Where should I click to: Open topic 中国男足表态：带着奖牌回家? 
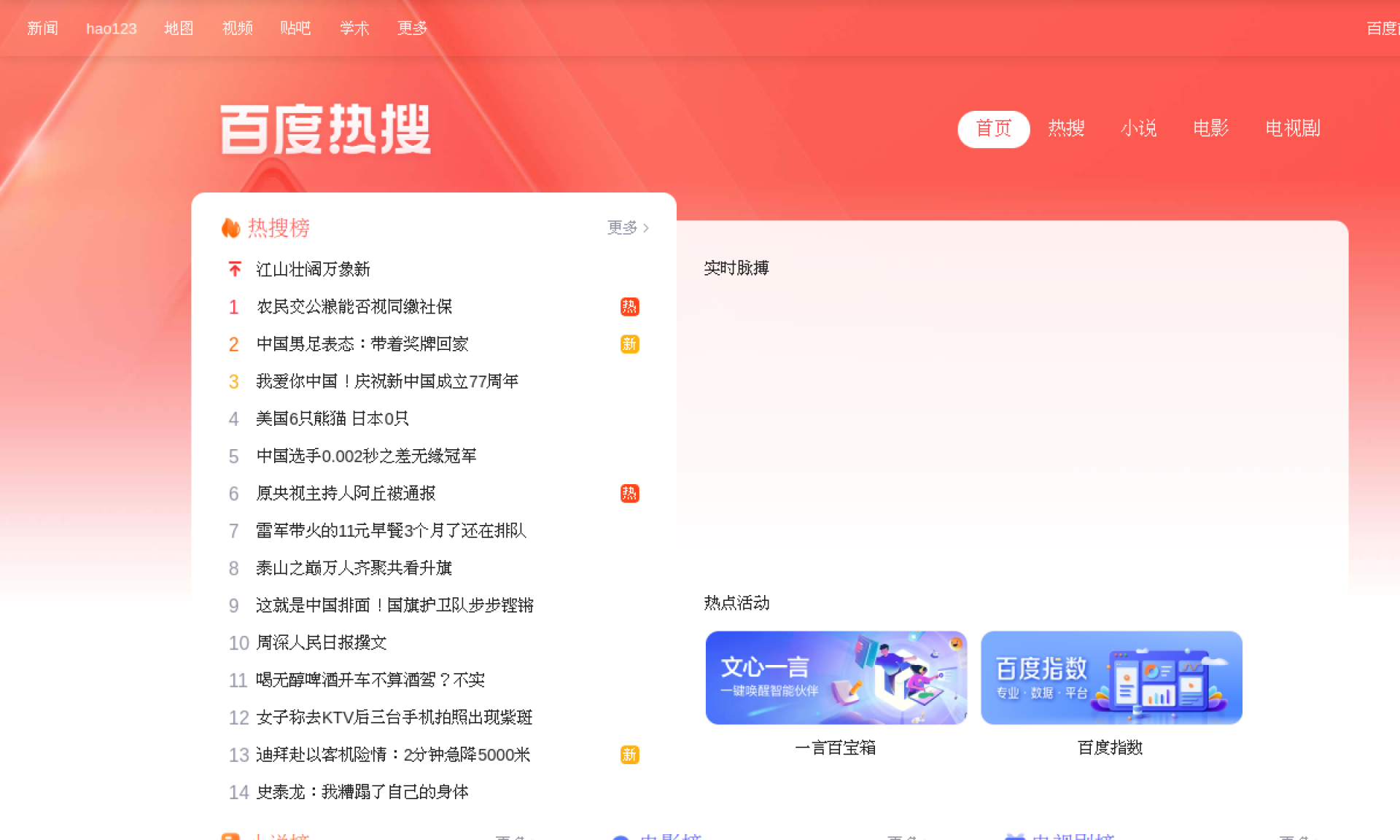[x=362, y=344]
